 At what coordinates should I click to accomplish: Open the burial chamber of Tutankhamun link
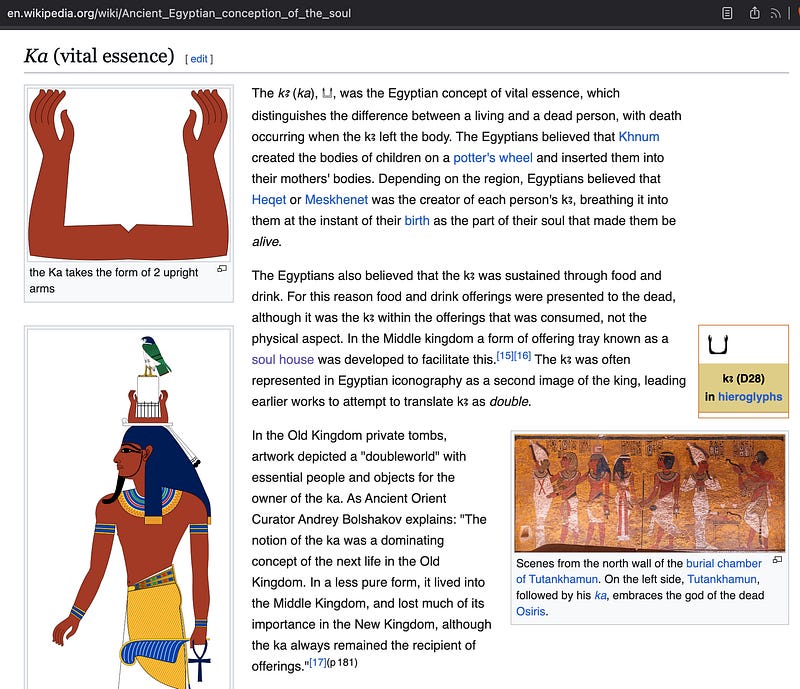639,571
